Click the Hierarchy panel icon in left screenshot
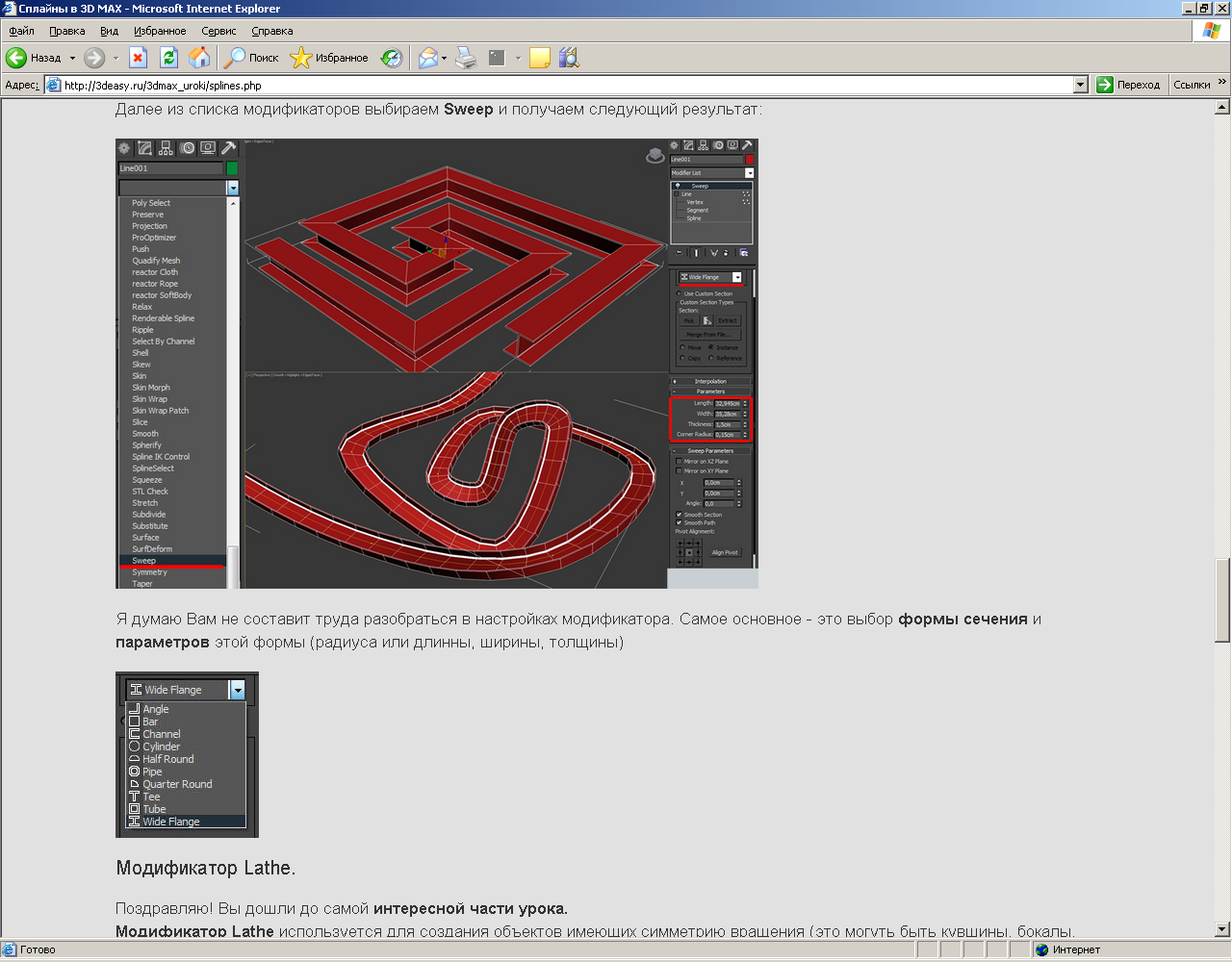This screenshot has height=962, width=1232. [x=166, y=148]
